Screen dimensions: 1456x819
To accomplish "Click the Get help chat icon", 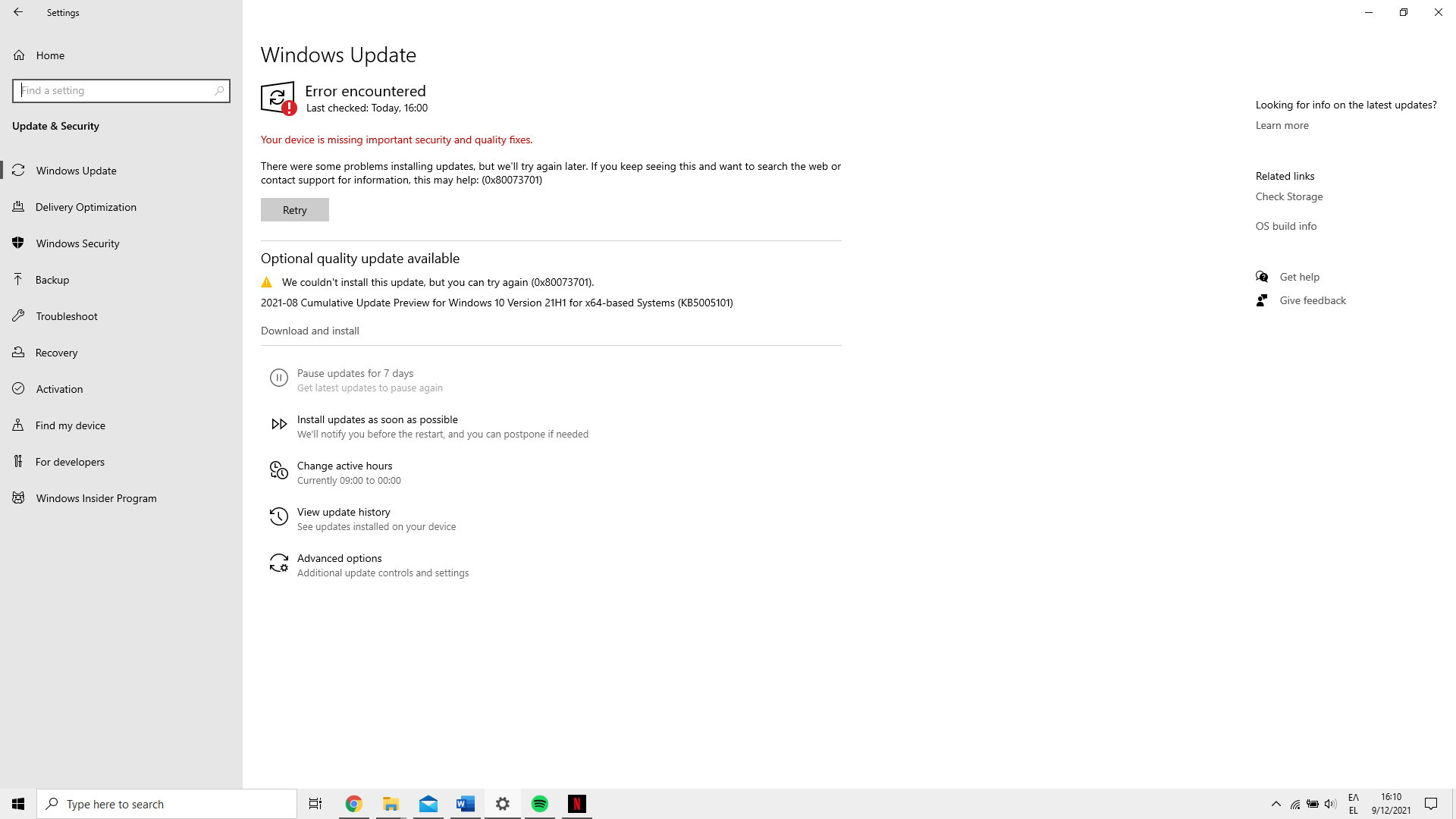I will coord(1262,277).
